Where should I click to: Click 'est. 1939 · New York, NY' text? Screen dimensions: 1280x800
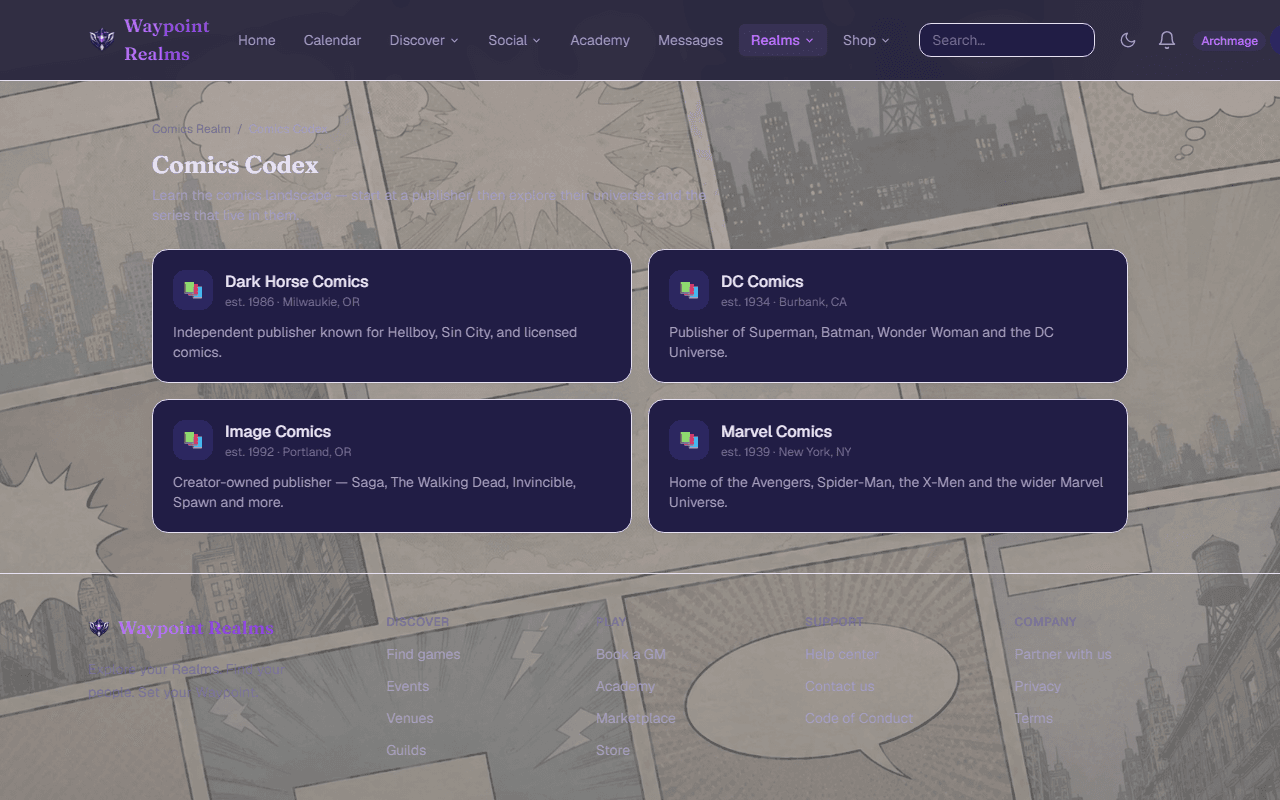(x=786, y=452)
